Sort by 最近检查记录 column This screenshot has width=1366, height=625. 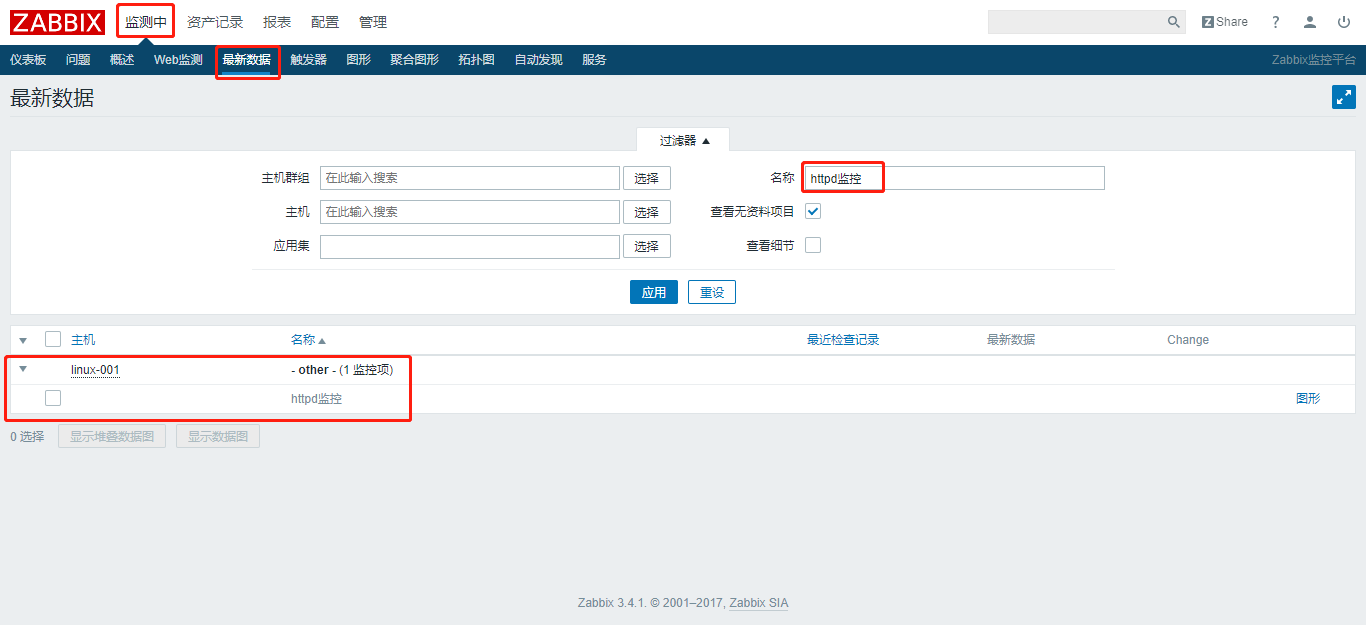point(843,340)
